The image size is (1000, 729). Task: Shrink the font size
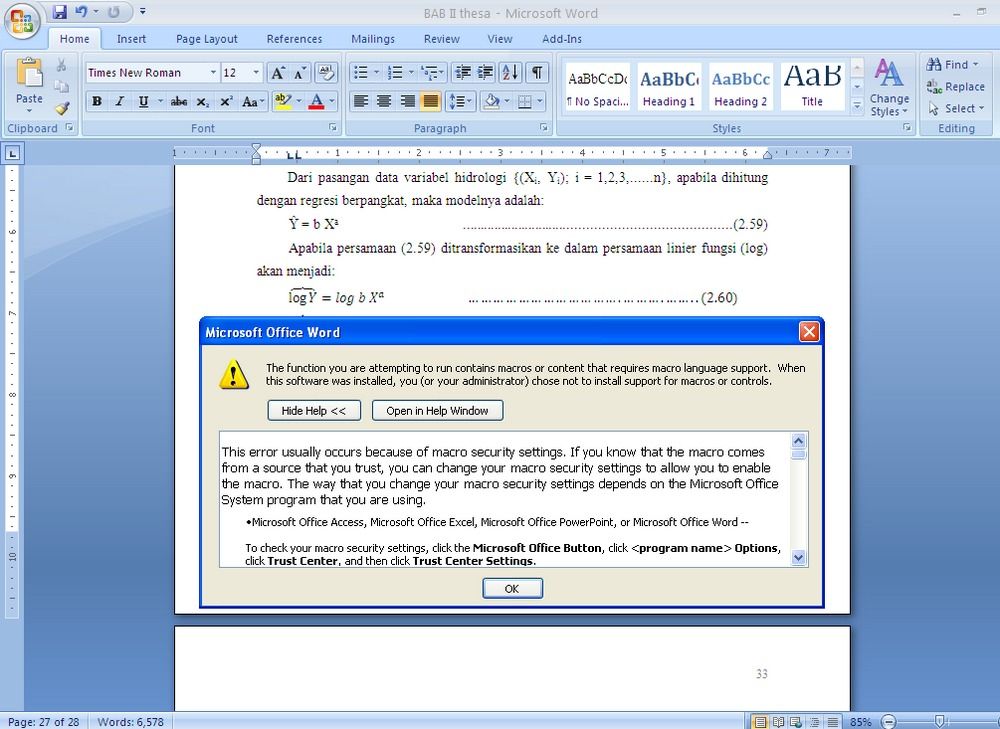(x=299, y=73)
